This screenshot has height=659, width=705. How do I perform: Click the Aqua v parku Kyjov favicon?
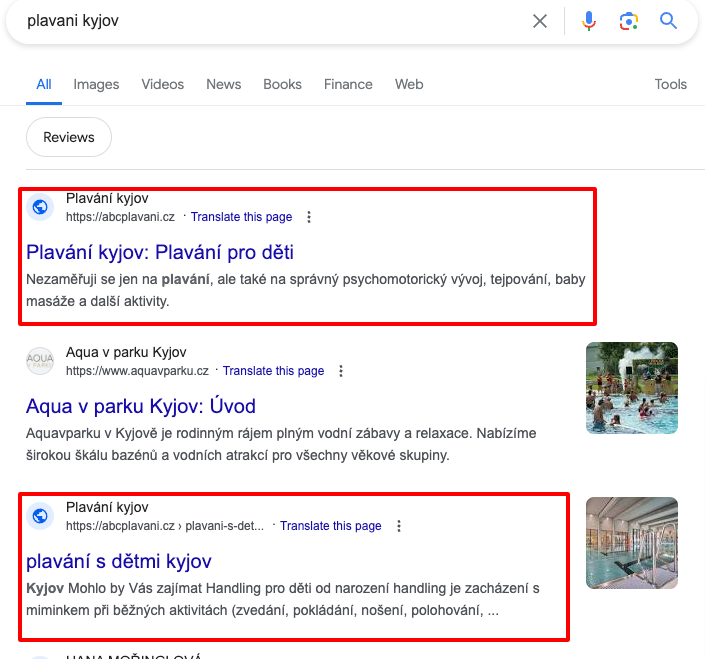pyautogui.click(x=40, y=361)
